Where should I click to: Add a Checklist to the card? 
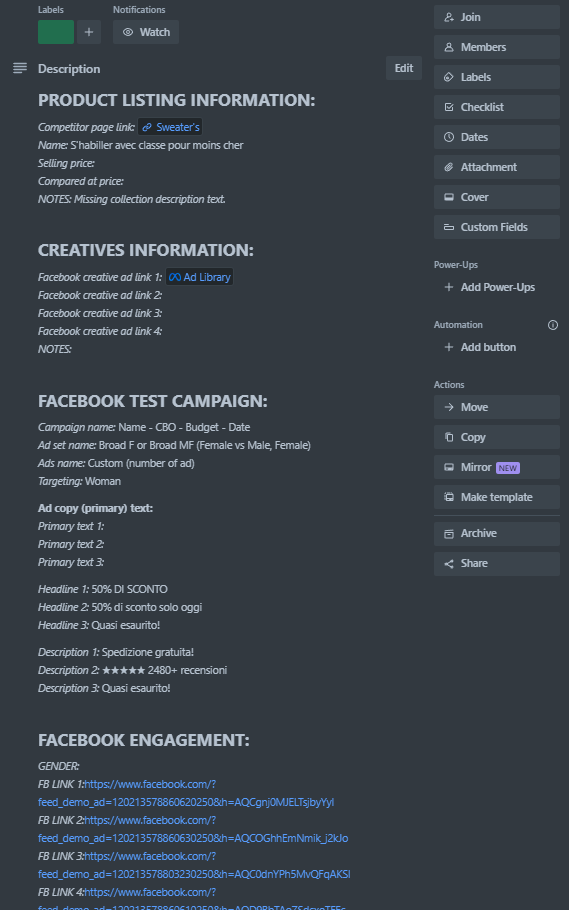click(496, 107)
